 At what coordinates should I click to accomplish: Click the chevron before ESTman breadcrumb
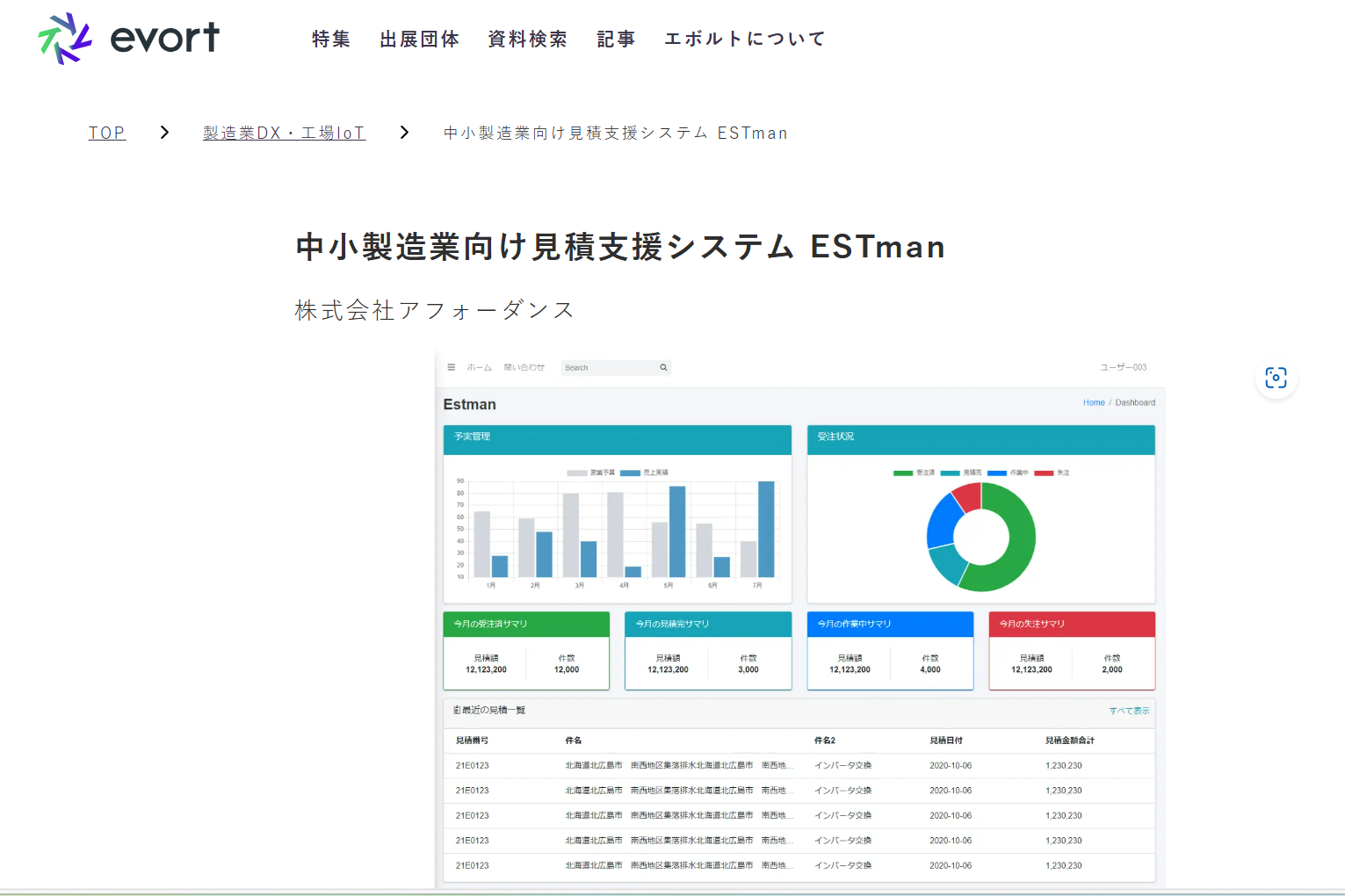point(404,133)
